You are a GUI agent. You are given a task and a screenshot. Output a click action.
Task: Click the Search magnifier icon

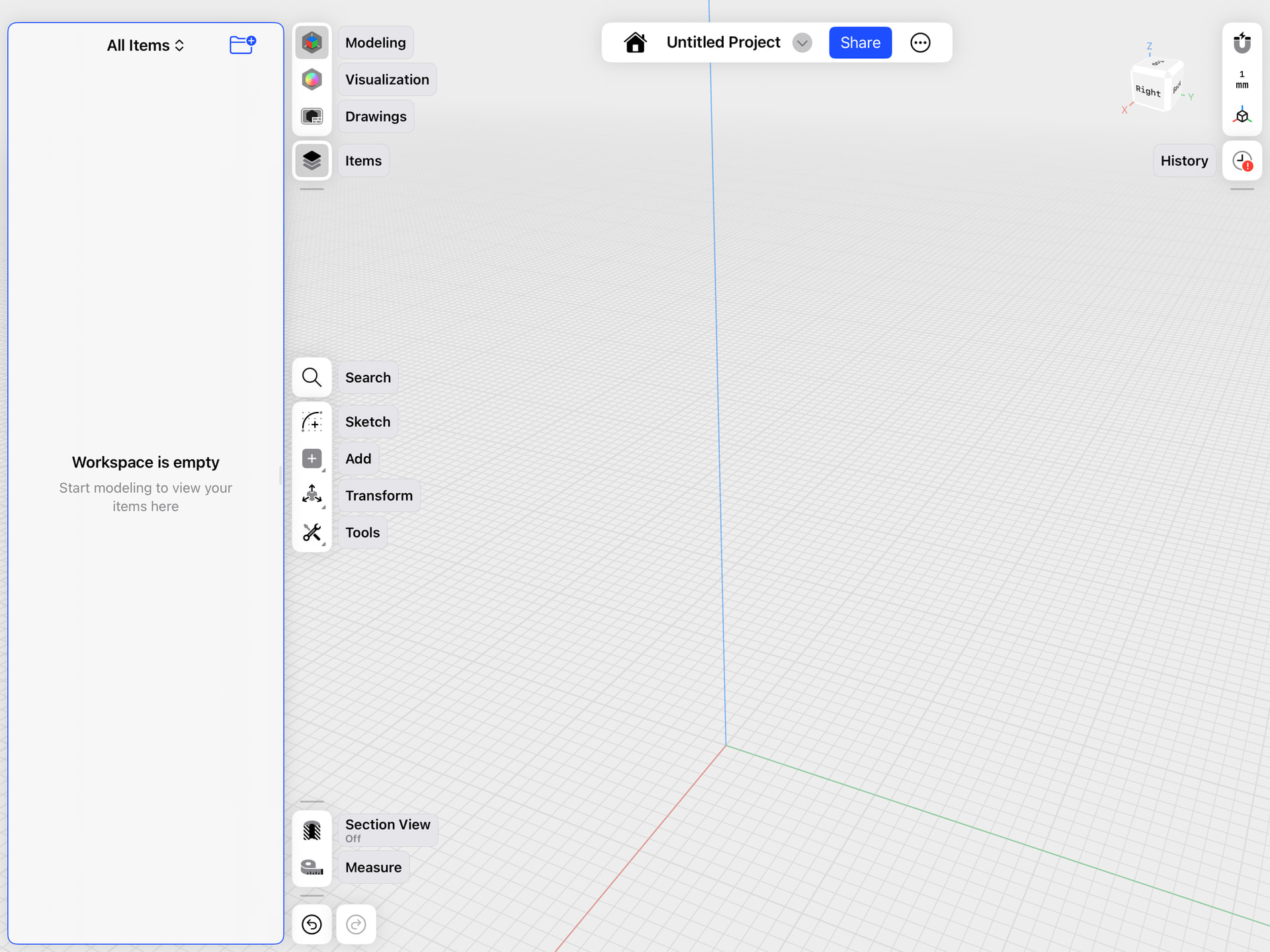(312, 377)
